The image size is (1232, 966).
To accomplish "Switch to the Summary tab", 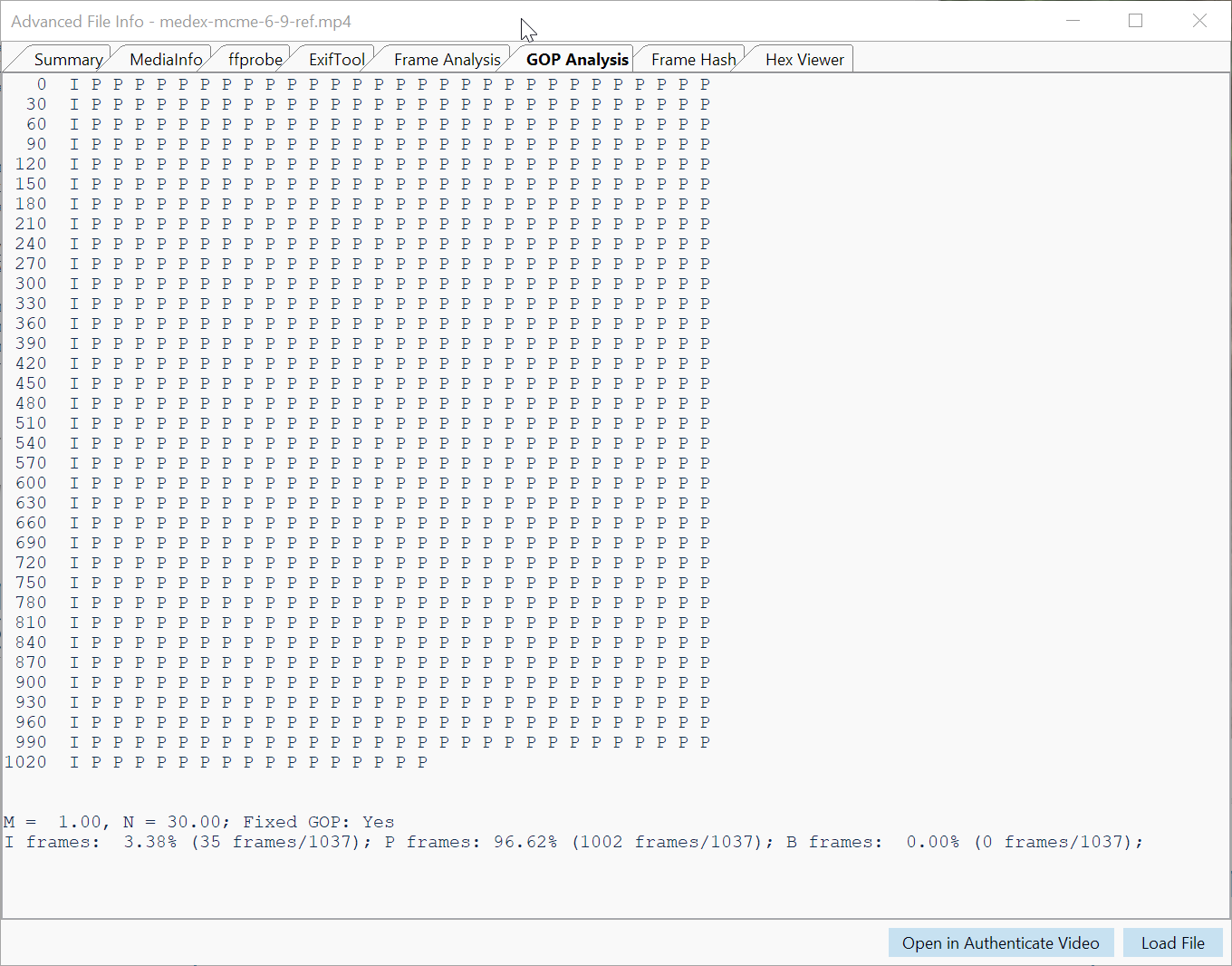I will (x=68, y=60).
